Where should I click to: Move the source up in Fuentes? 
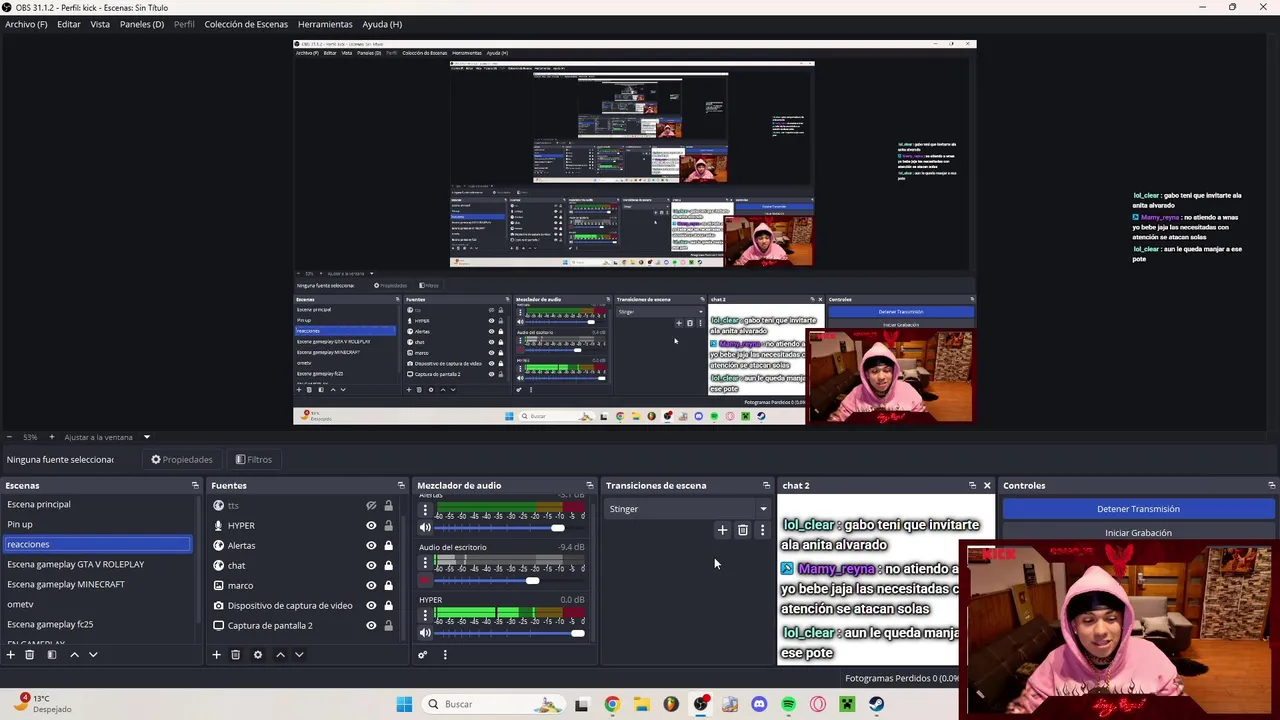[280, 654]
